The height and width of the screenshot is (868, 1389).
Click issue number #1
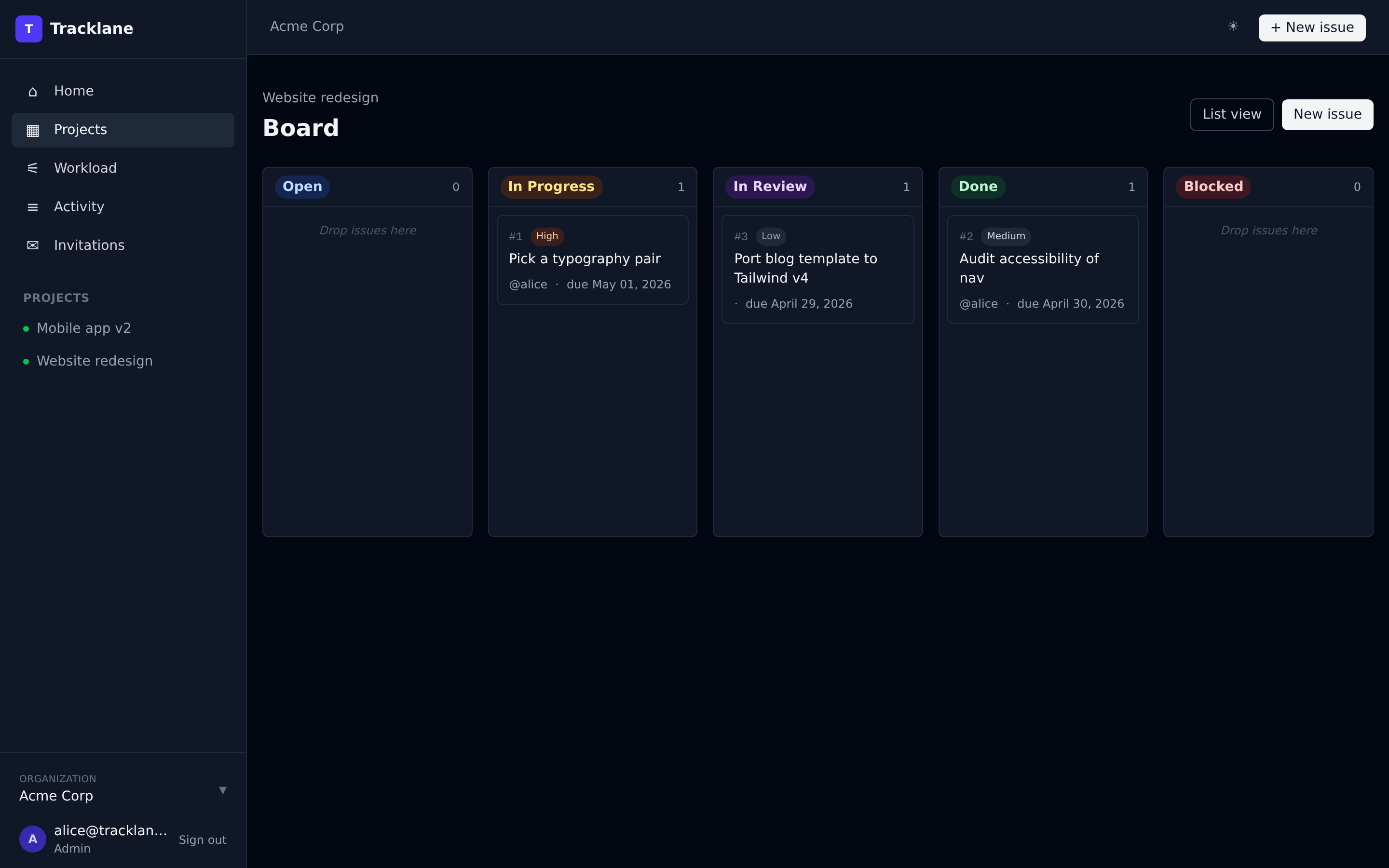[x=516, y=236]
